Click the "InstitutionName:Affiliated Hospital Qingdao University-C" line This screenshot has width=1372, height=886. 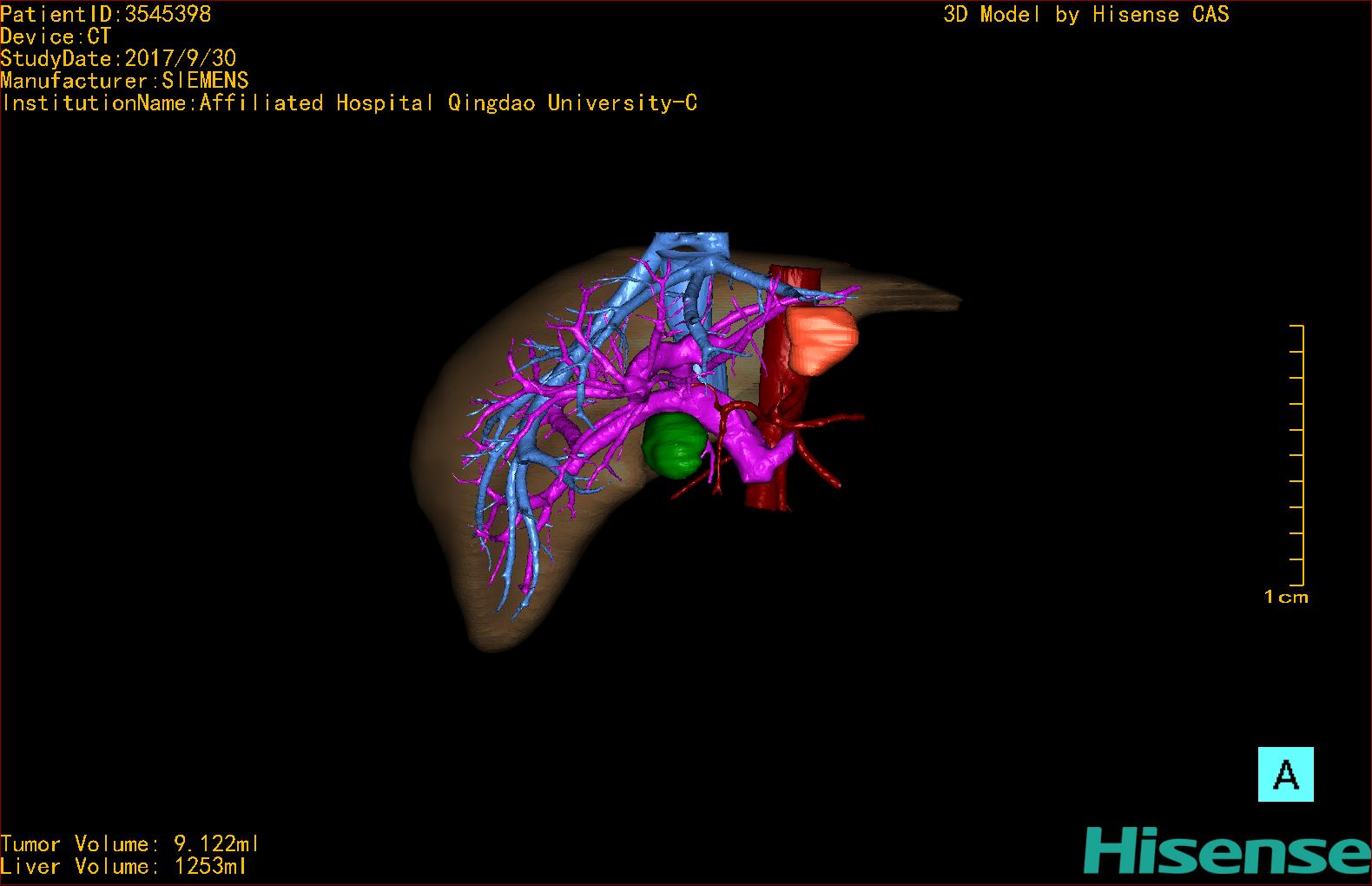coord(349,102)
